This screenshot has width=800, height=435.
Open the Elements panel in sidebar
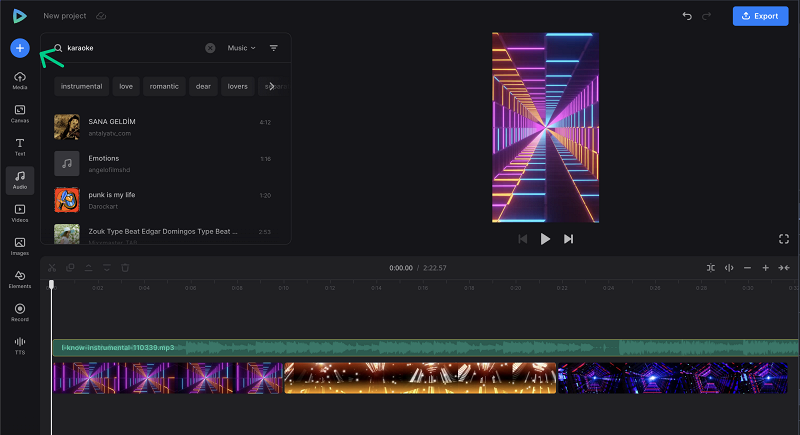pos(20,279)
